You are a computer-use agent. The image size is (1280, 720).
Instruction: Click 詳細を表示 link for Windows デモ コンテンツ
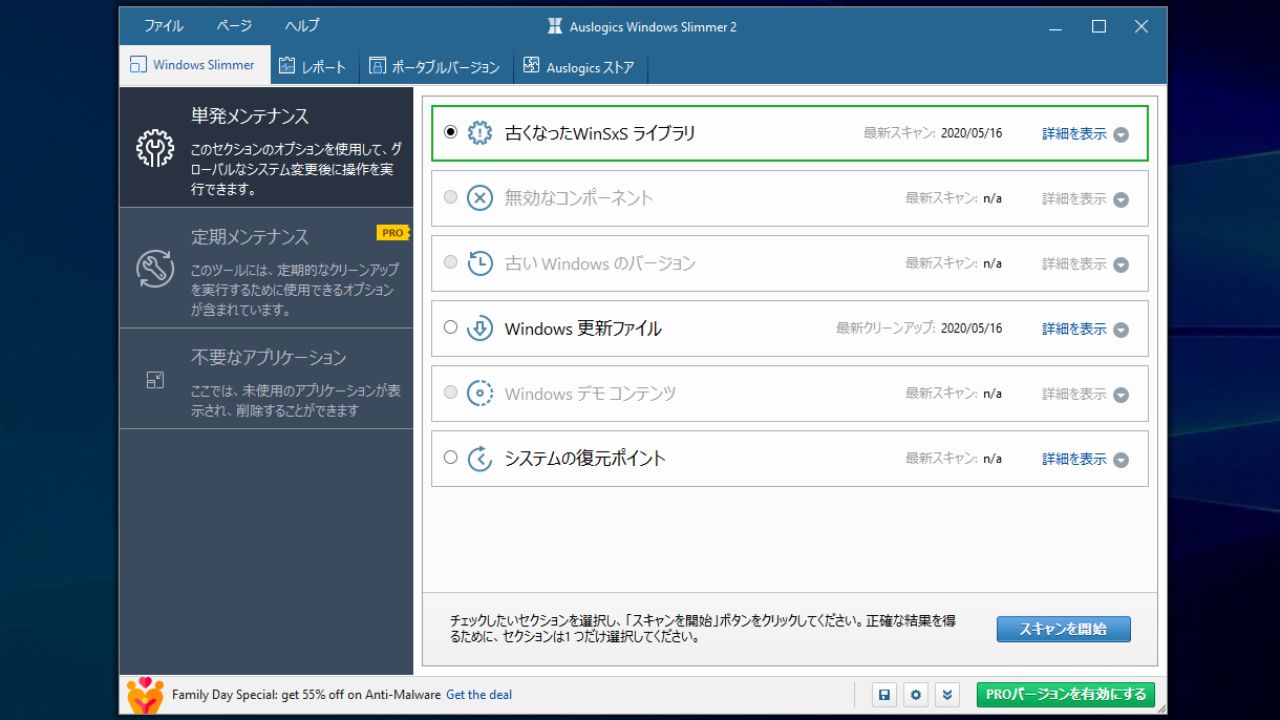pyautogui.click(x=1074, y=393)
